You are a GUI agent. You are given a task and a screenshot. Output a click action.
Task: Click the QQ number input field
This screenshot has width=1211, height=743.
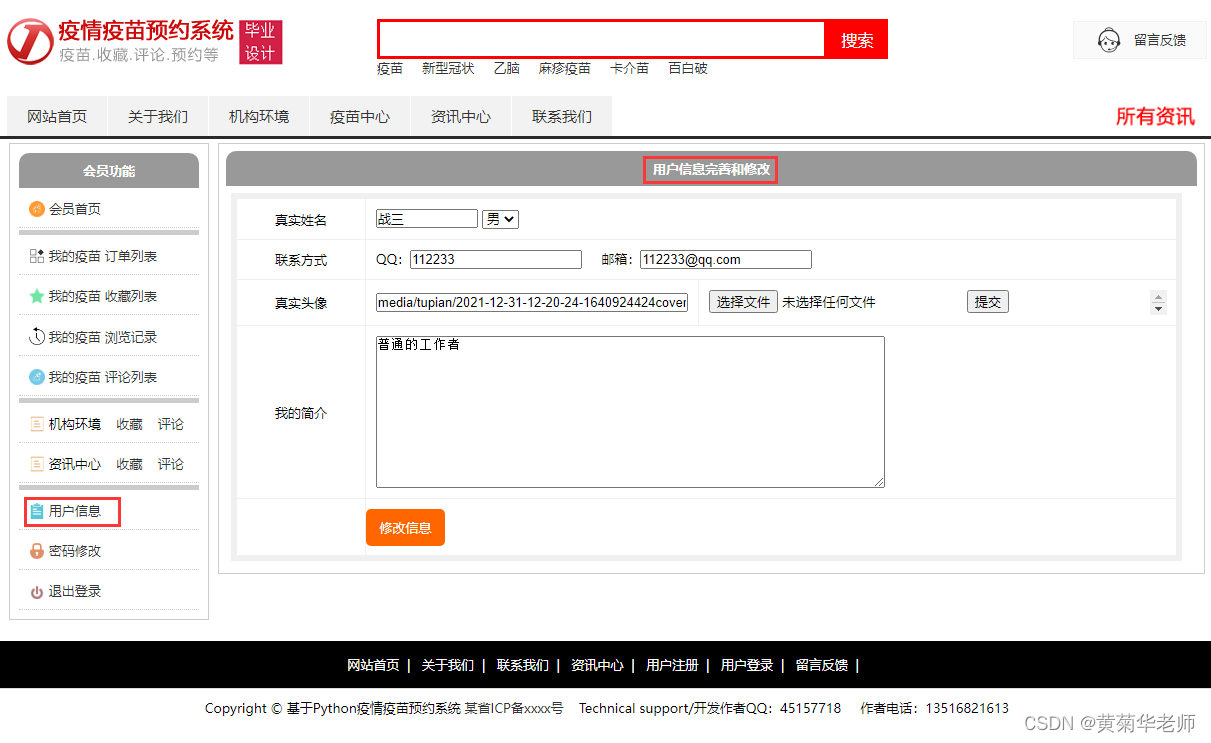point(496,260)
